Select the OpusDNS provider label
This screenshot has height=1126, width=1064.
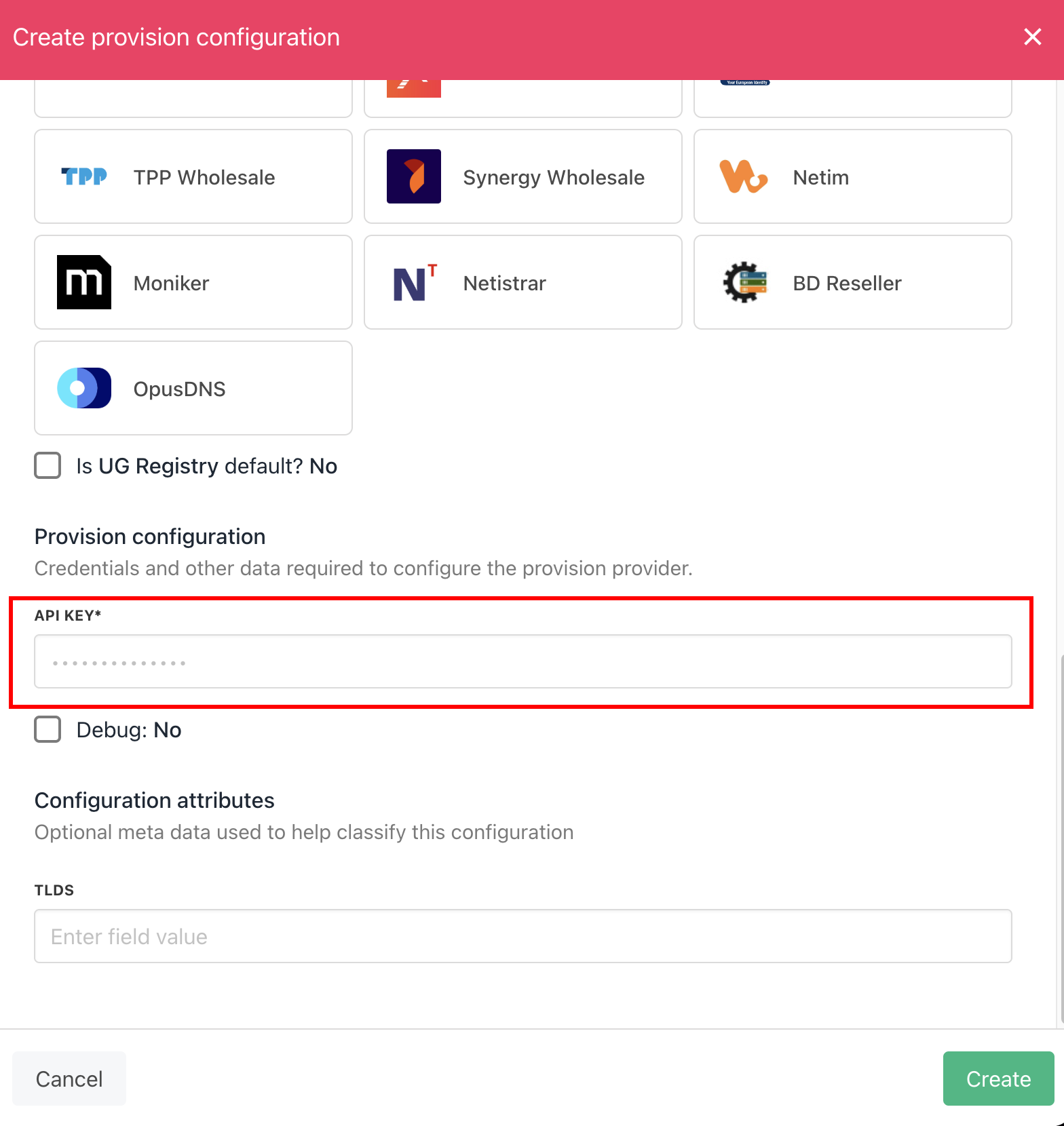179,389
